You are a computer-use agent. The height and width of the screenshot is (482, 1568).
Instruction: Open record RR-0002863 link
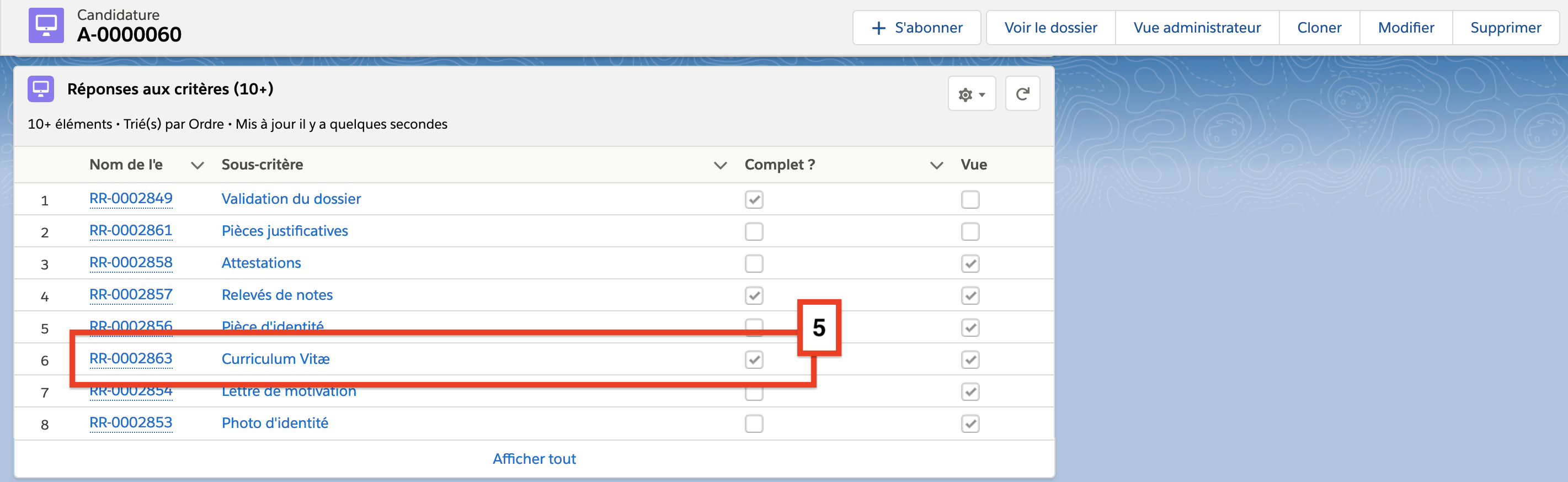(x=131, y=359)
